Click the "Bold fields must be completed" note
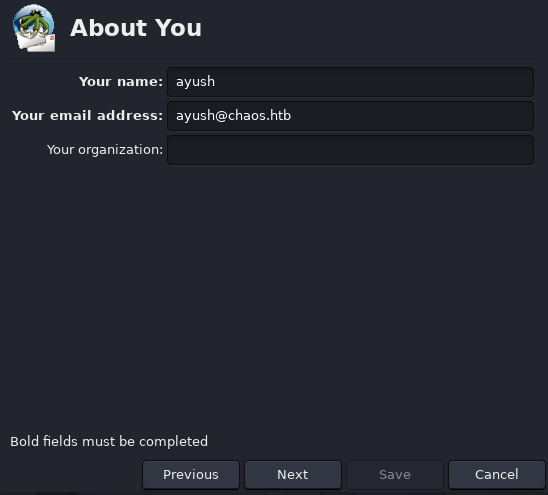This screenshot has height=495, width=548. coord(109,442)
